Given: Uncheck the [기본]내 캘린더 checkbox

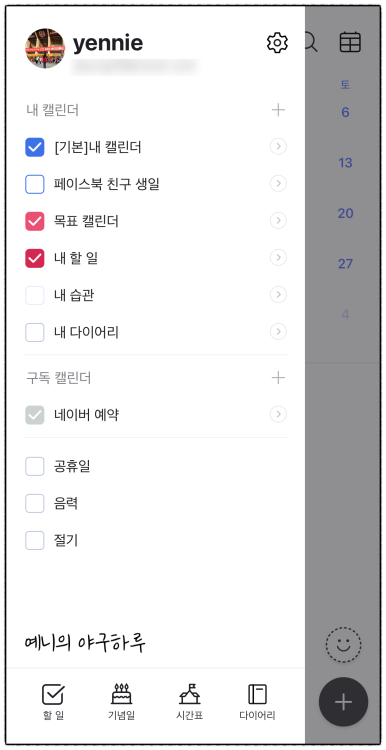Looking at the screenshot, I should 34,147.
